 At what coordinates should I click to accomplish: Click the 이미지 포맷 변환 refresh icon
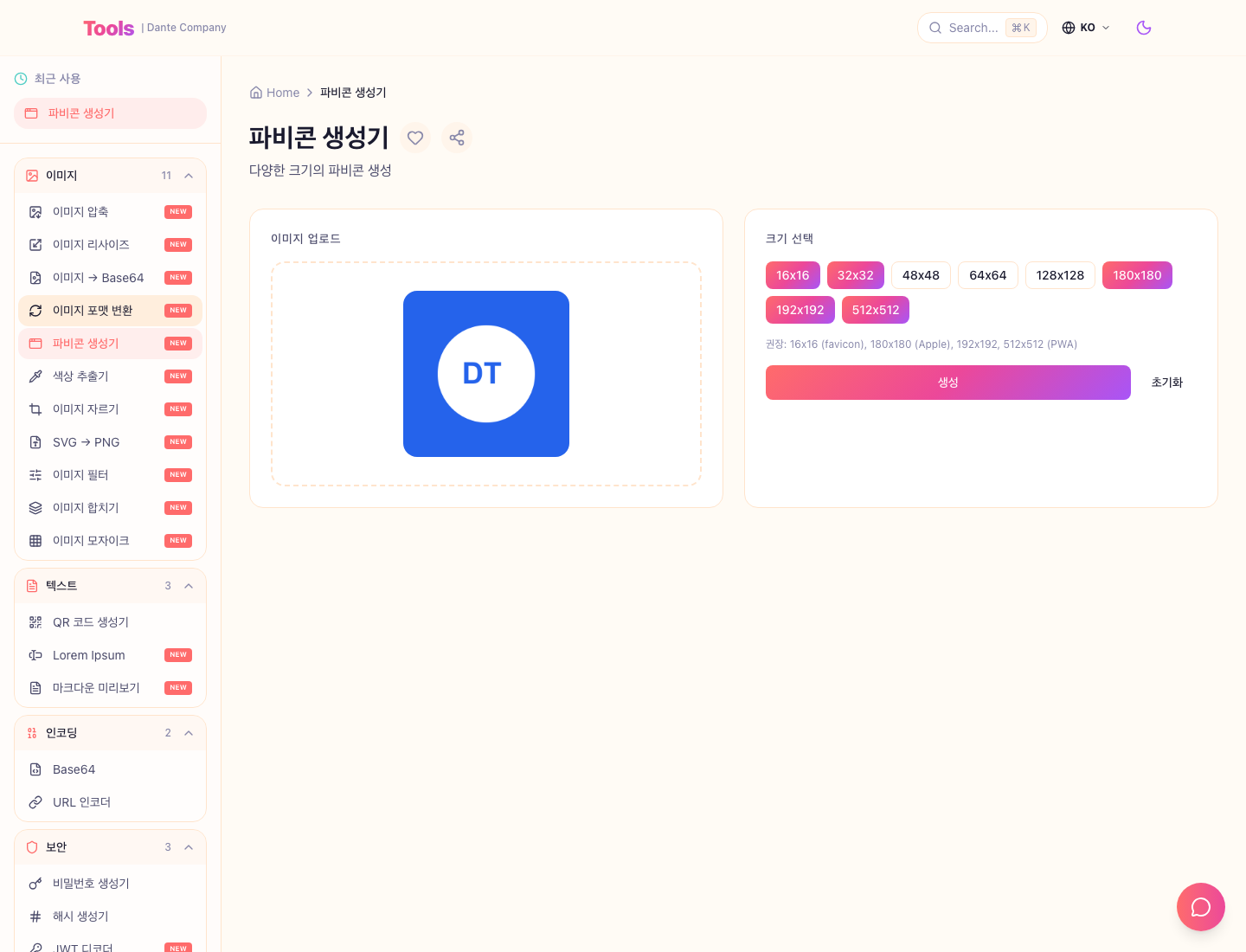(x=35, y=311)
